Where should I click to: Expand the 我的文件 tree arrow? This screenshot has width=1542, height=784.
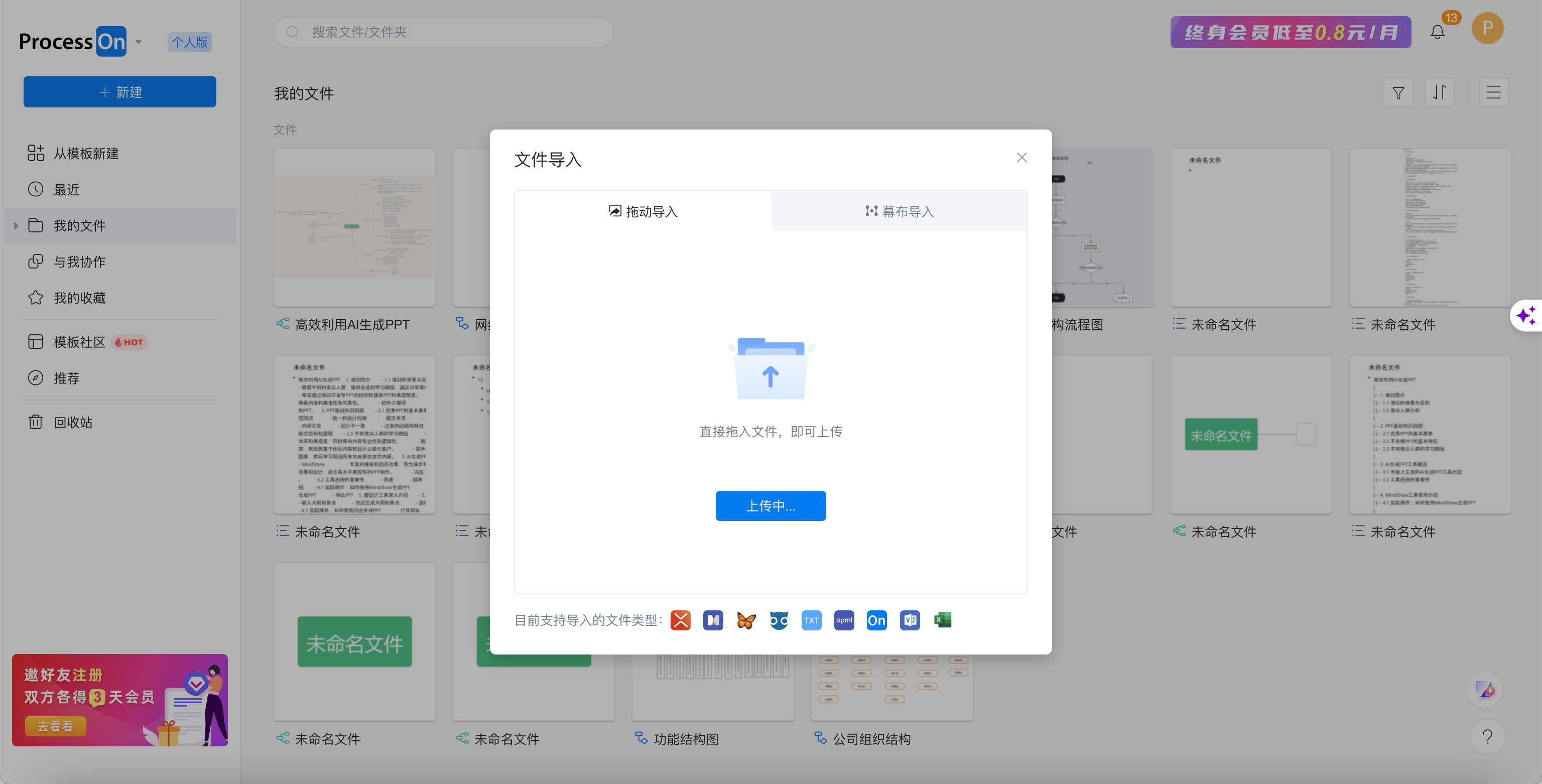pos(16,226)
